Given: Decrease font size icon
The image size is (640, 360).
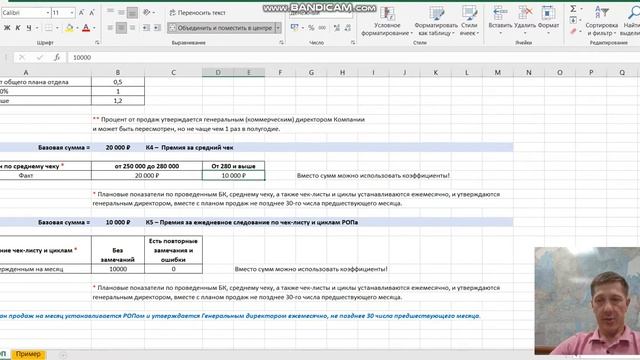Looking at the screenshot, I should (92, 13).
